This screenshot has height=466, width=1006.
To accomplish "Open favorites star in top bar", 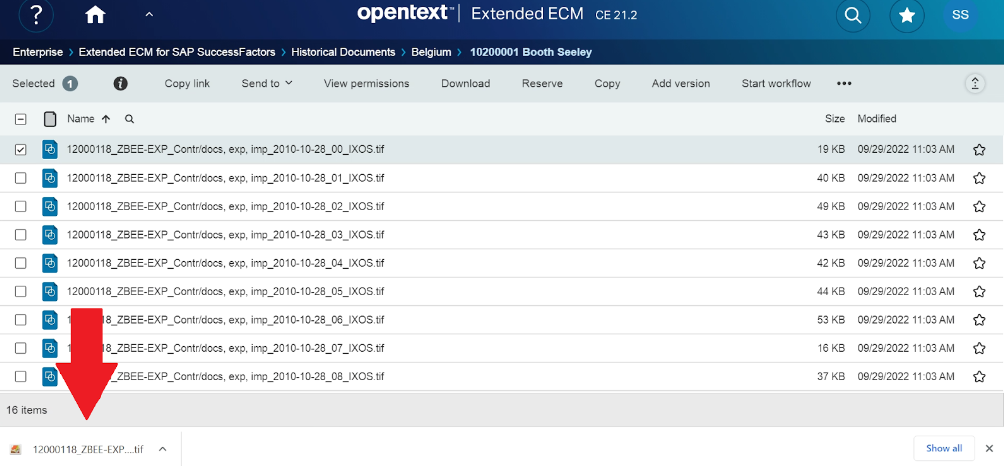I will coord(906,15).
